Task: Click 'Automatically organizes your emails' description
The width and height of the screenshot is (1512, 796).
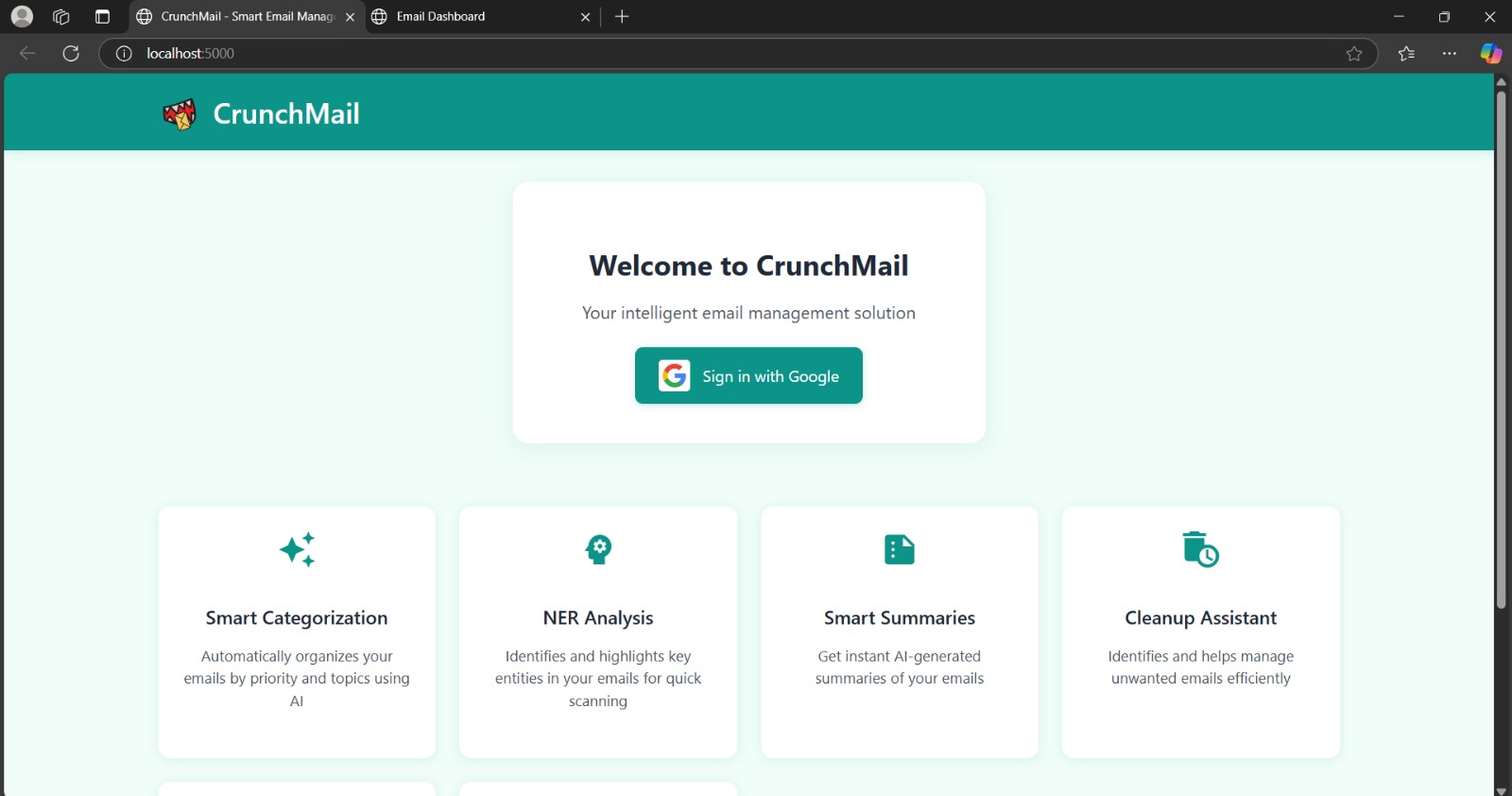Action: coord(297,679)
